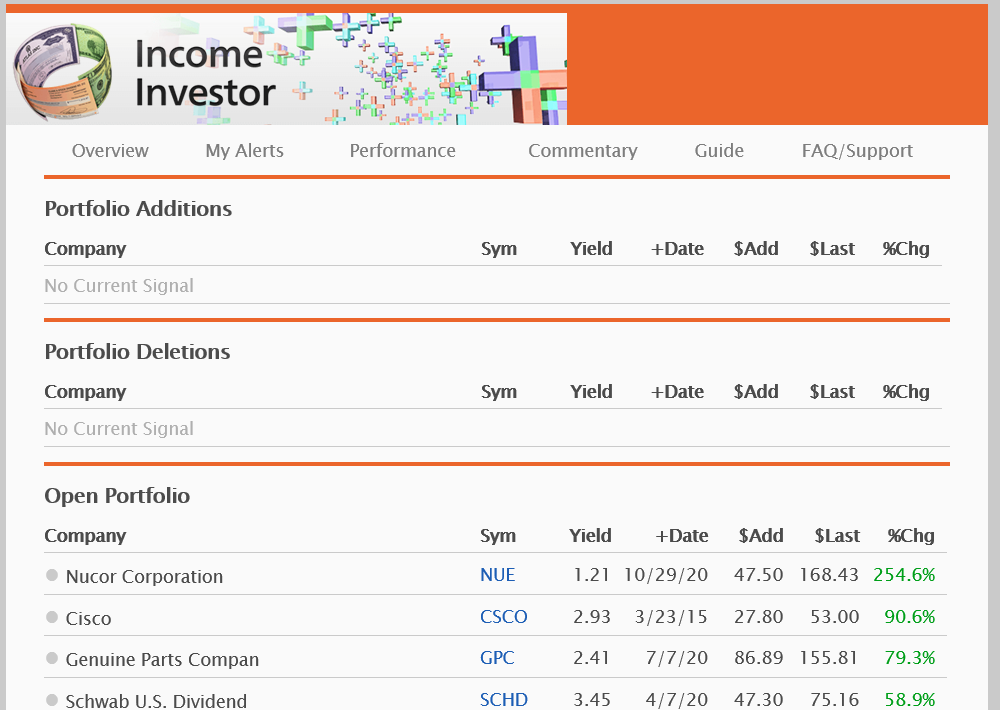The image size is (1000, 710).
Task: Click the $Last header in Open Portfolio
Action: (x=837, y=536)
